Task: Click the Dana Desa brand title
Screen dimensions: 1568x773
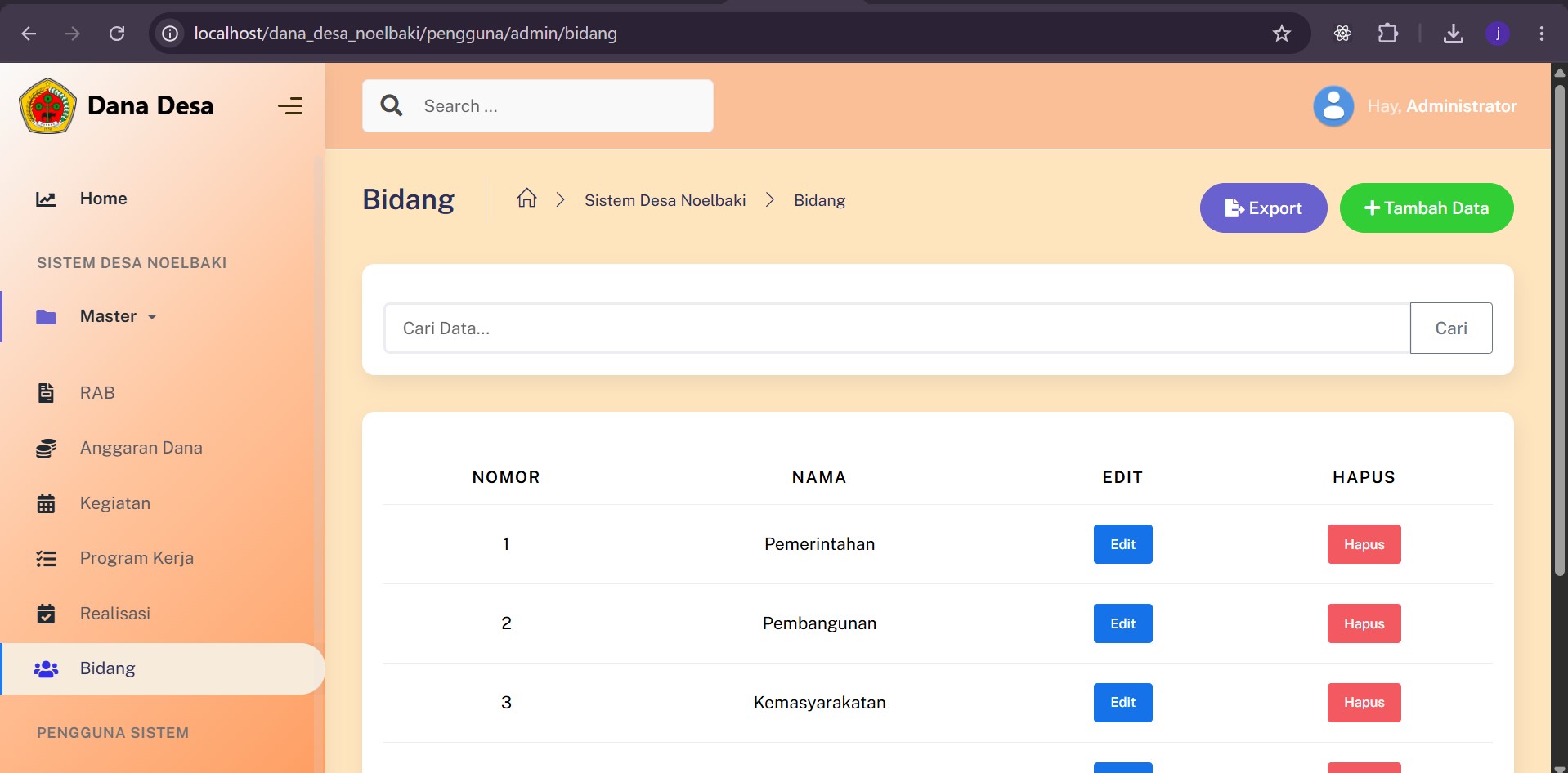Action: tap(150, 105)
